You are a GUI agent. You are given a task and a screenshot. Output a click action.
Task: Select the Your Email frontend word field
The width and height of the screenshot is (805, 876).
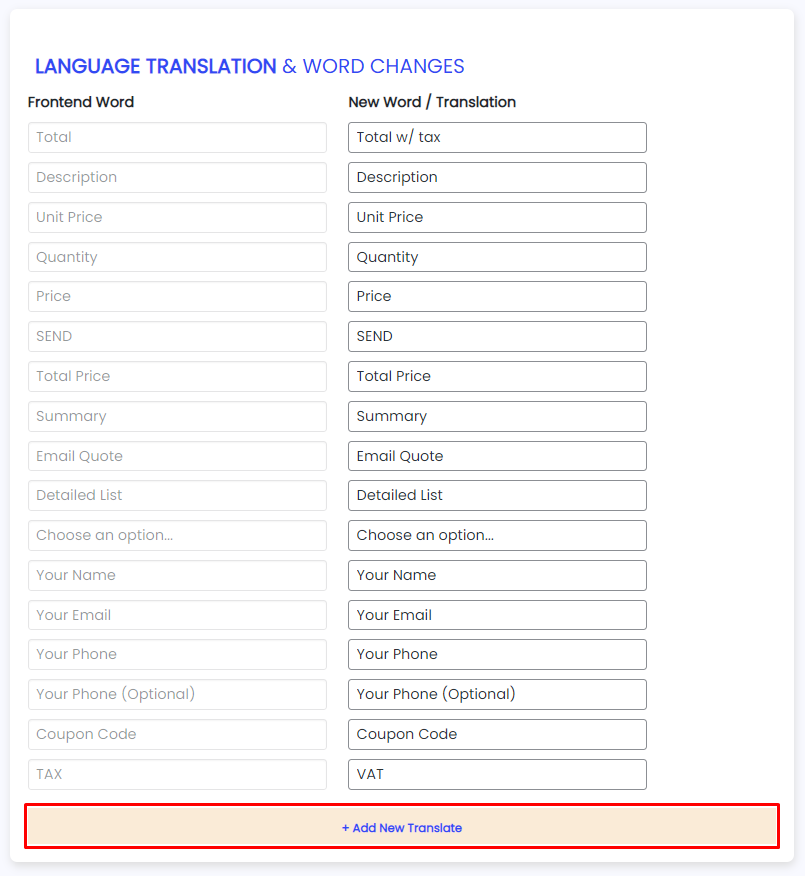(x=178, y=615)
